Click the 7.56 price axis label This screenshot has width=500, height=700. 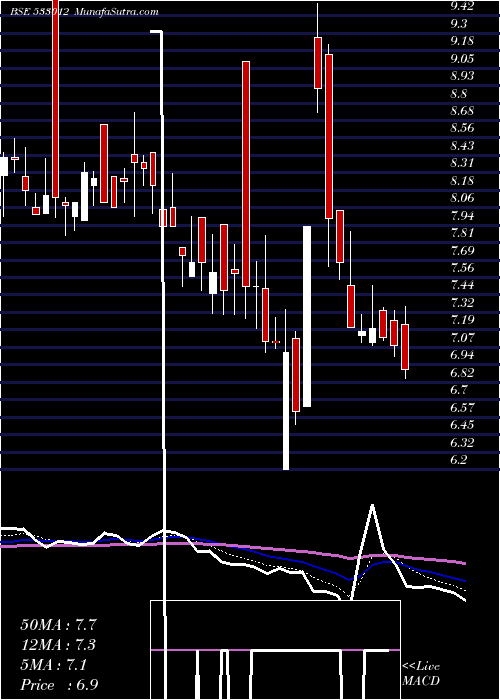coord(462,267)
